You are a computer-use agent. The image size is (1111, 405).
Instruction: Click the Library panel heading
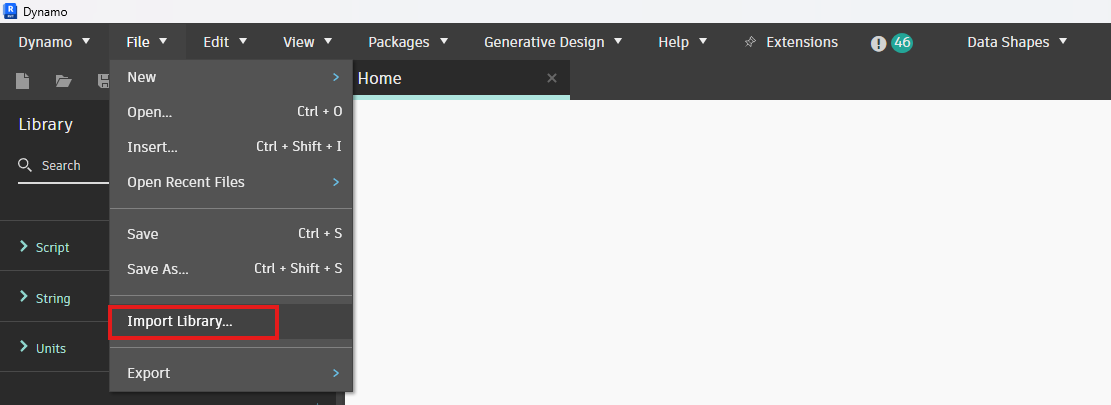[45, 125]
